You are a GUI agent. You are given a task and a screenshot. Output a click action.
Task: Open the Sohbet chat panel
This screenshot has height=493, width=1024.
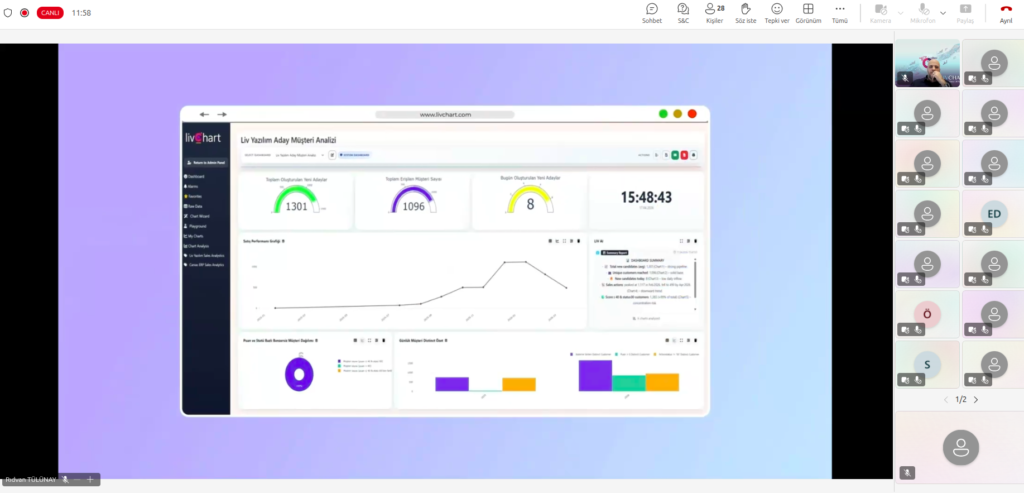pos(652,12)
